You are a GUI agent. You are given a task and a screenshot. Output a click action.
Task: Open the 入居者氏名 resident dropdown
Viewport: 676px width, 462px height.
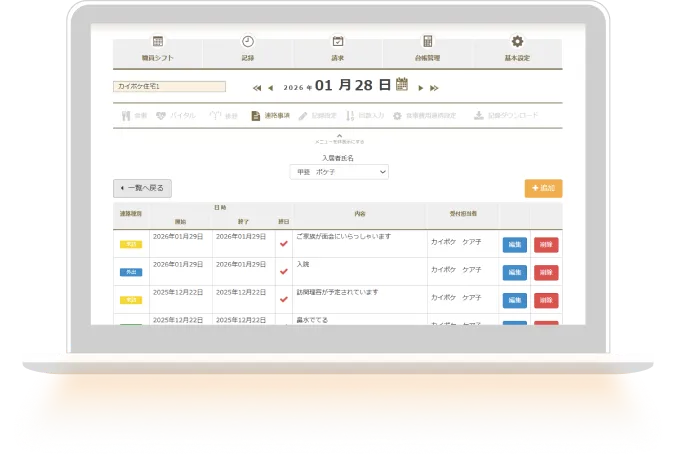point(339,172)
